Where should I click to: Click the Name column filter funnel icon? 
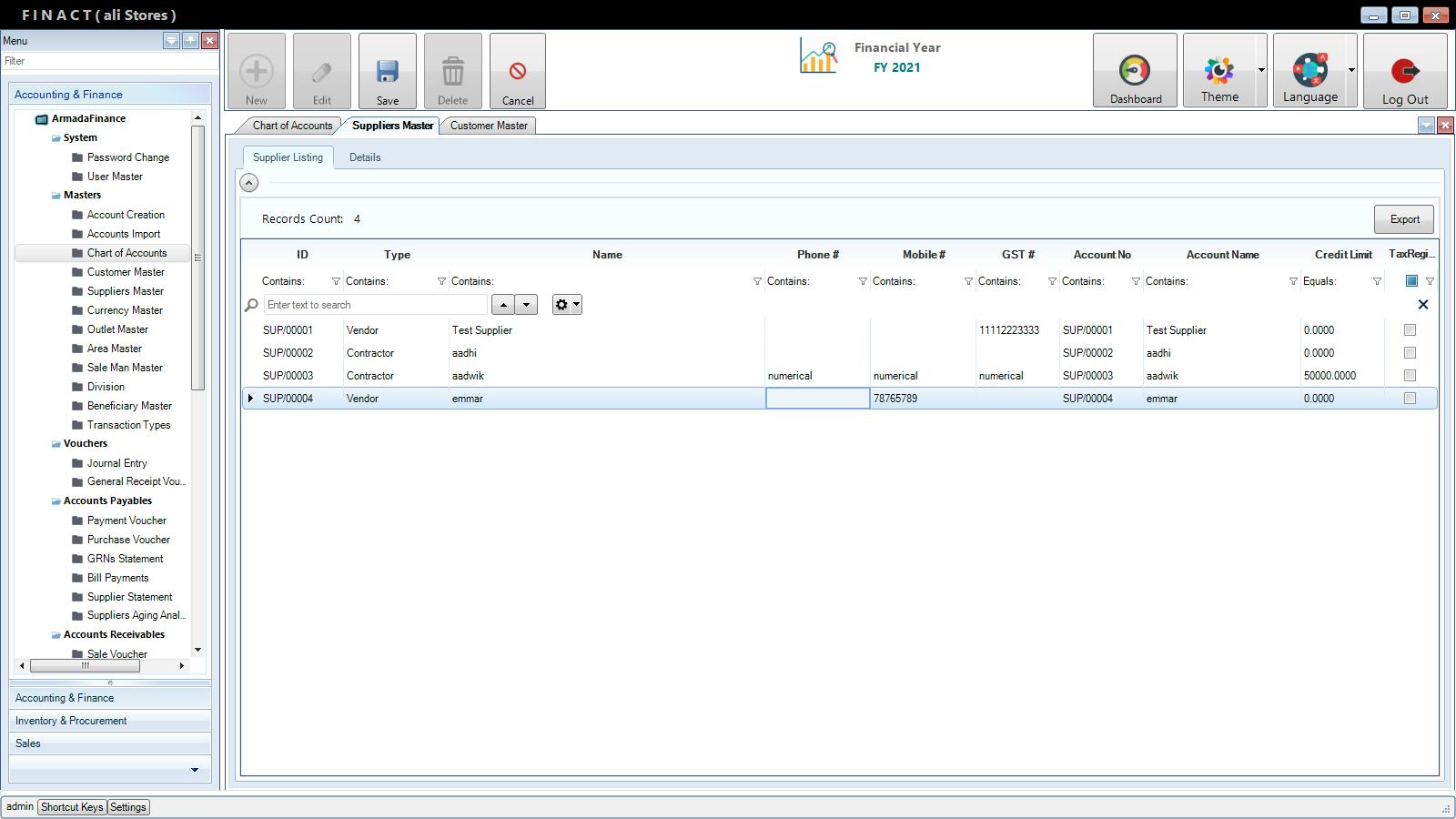point(757,282)
